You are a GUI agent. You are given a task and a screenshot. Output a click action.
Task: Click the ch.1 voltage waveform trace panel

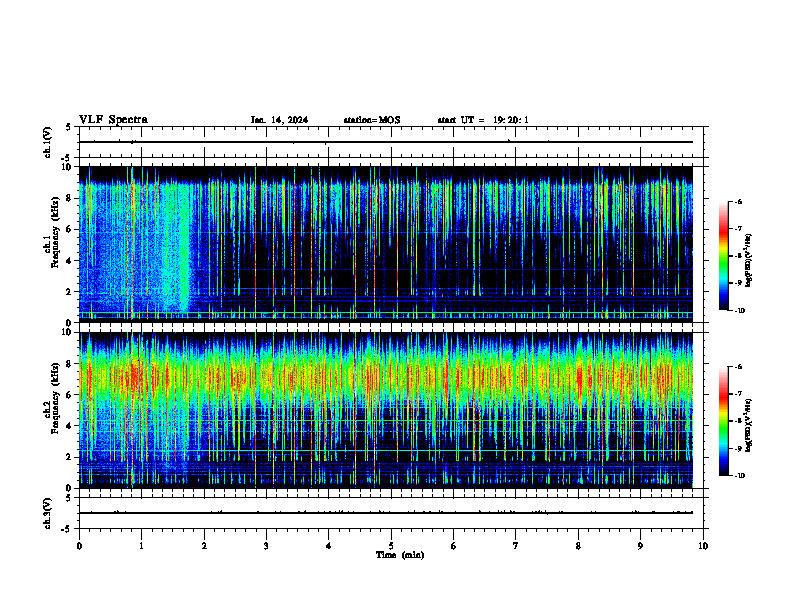coord(391,142)
